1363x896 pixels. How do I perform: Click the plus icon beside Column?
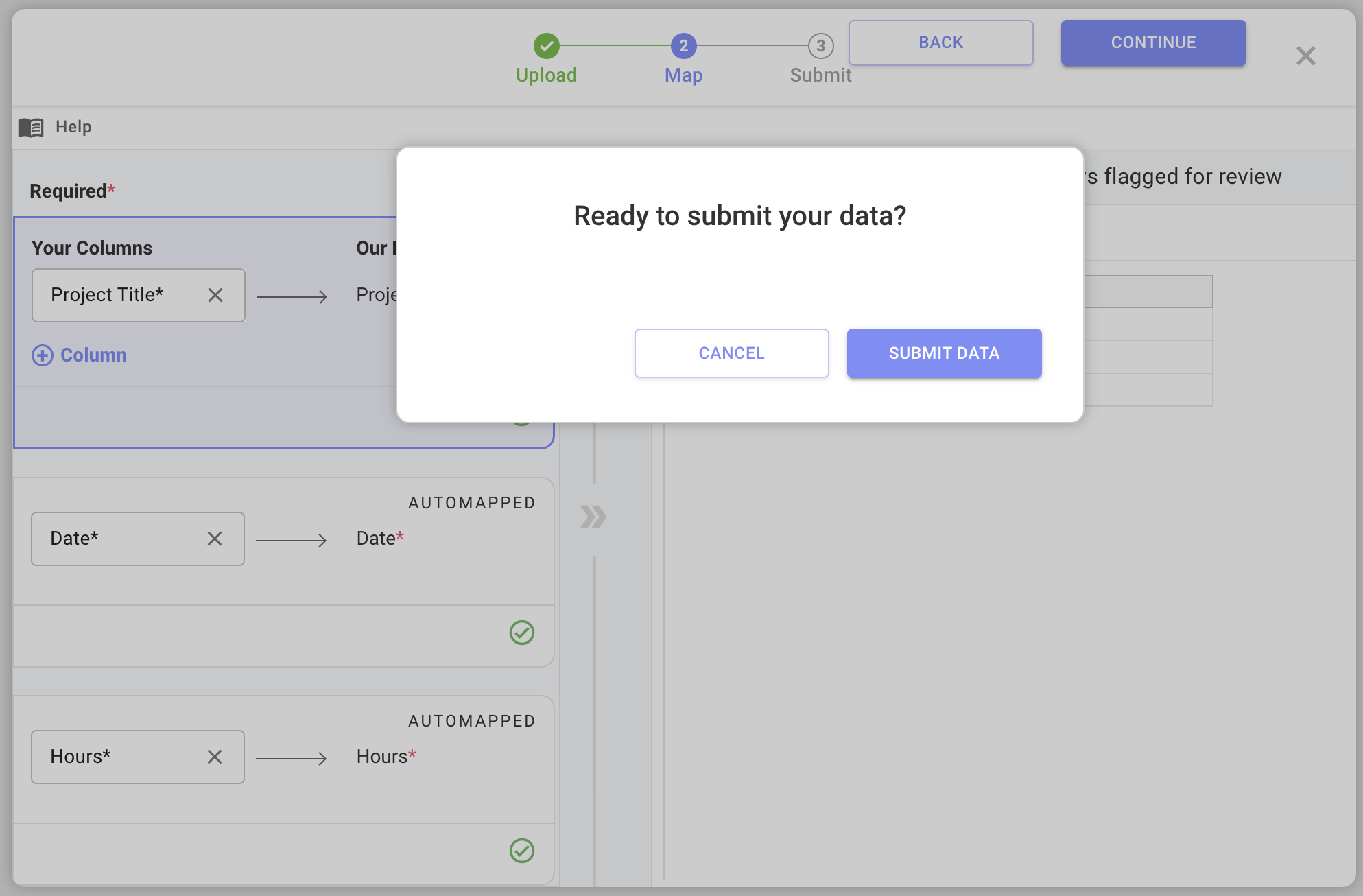[43, 355]
